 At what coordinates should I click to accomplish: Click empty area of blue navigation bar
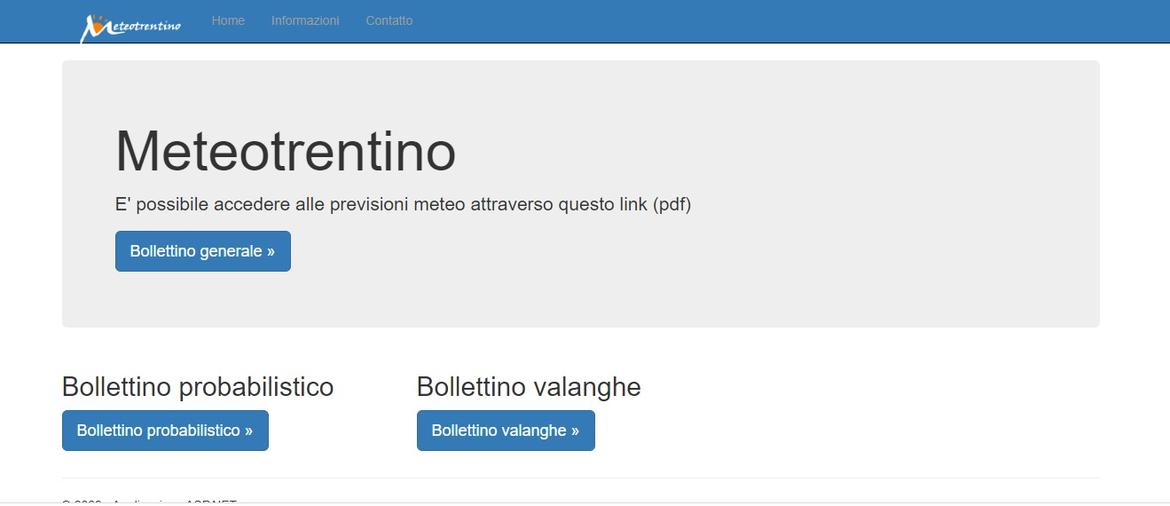click(746, 21)
